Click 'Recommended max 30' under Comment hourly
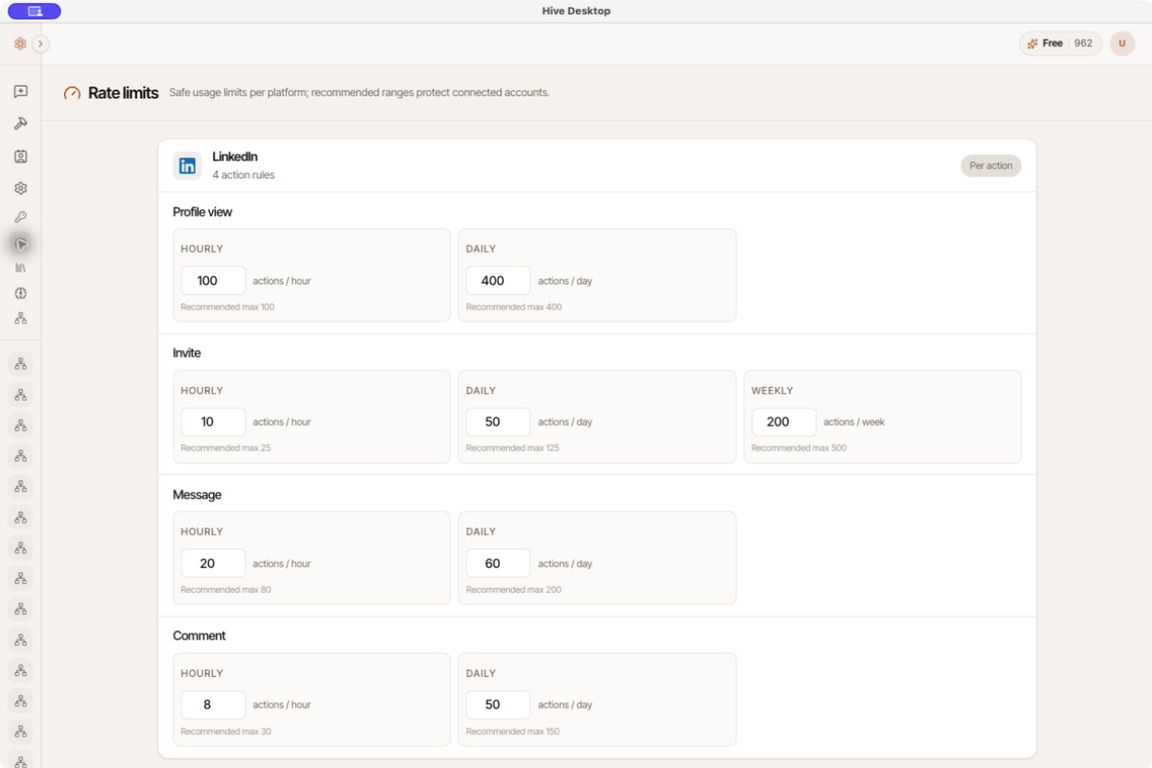The height and width of the screenshot is (768, 1152). click(x=226, y=731)
